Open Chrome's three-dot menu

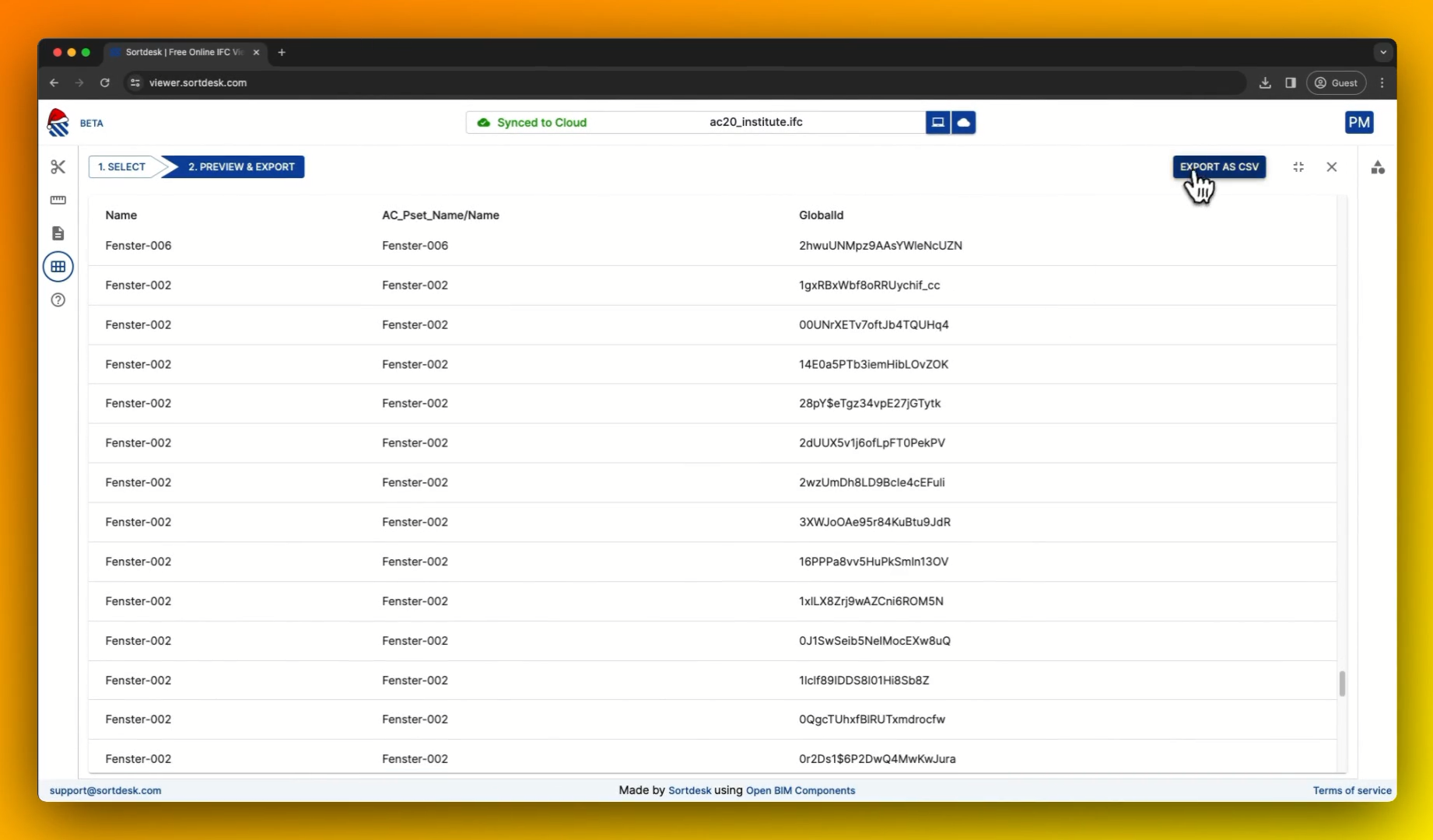coord(1382,82)
